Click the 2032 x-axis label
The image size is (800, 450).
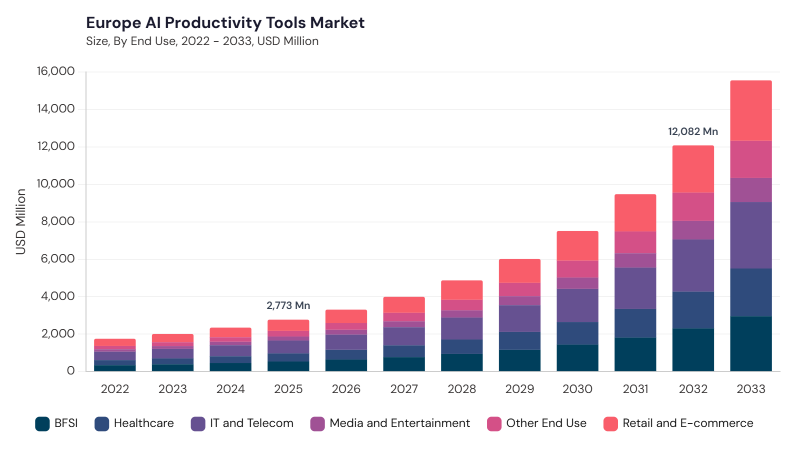[693, 389]
